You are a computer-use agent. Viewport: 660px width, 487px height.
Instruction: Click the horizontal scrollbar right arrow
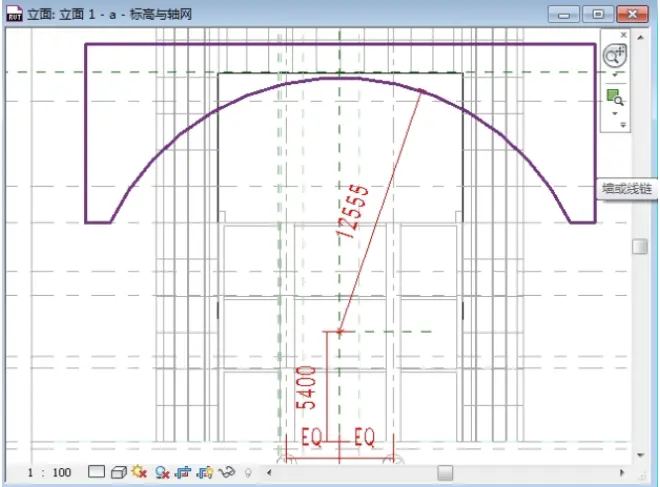[x=622, y=473]
